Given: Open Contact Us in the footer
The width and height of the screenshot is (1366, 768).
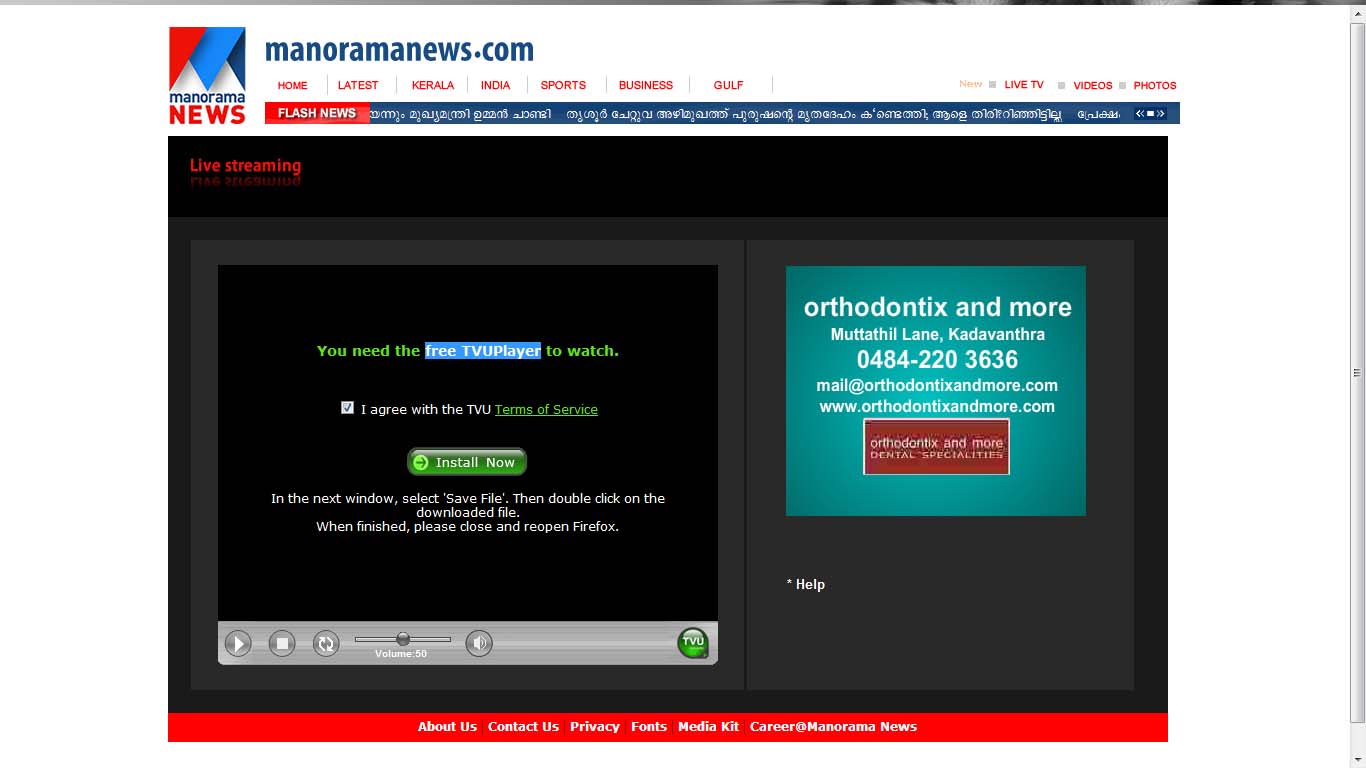Looking at the screenshot, I should tap(523, 727).
